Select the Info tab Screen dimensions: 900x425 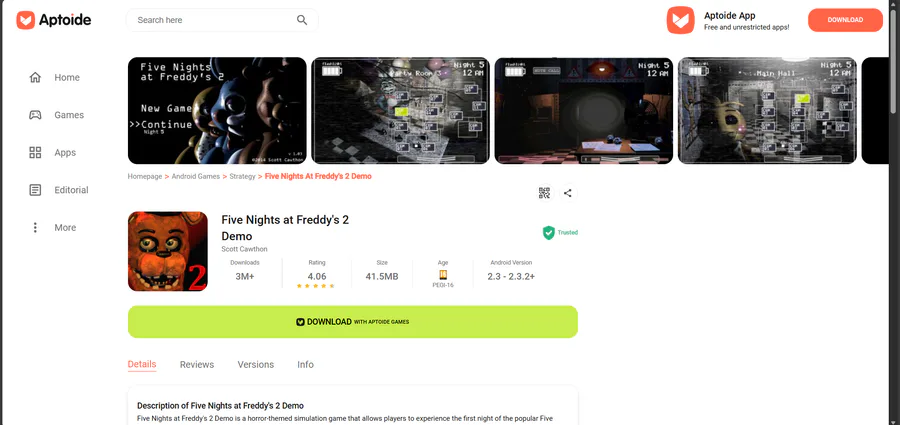pos(305,365)
